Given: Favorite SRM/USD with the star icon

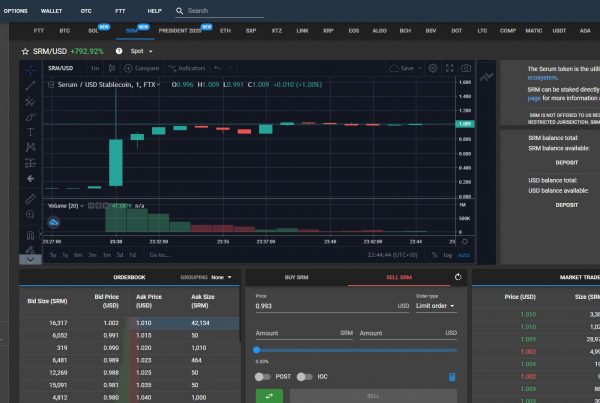Looking at the screenshot, I should 25,51.
